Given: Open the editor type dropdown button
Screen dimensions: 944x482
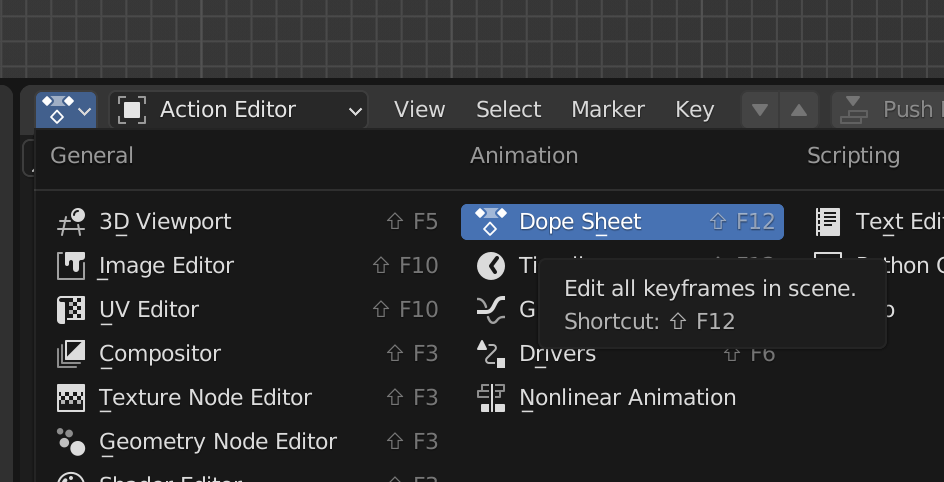Looking at the screenshot, I should (66, 110).
